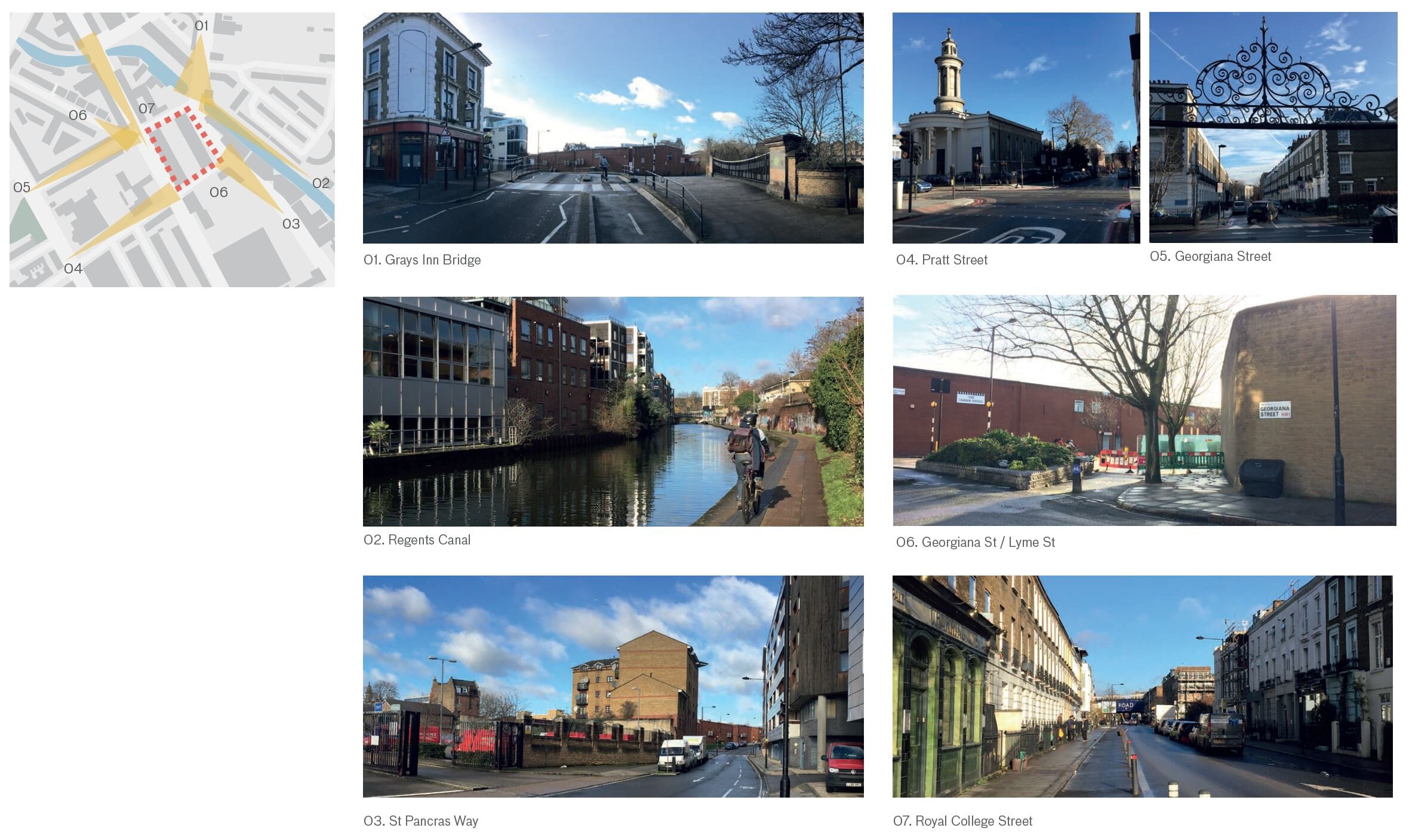Click the '03. St Pancras Way' caption
Image resolution: width=1412 pixels, height=840 pixels.
point(421,821)
